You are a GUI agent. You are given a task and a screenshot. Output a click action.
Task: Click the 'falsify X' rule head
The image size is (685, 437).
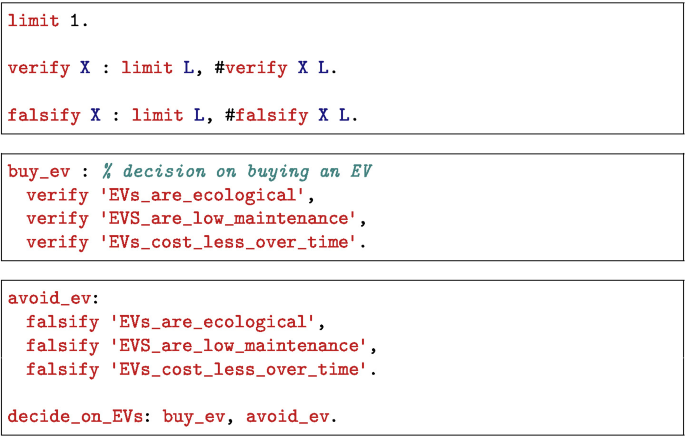54,115
